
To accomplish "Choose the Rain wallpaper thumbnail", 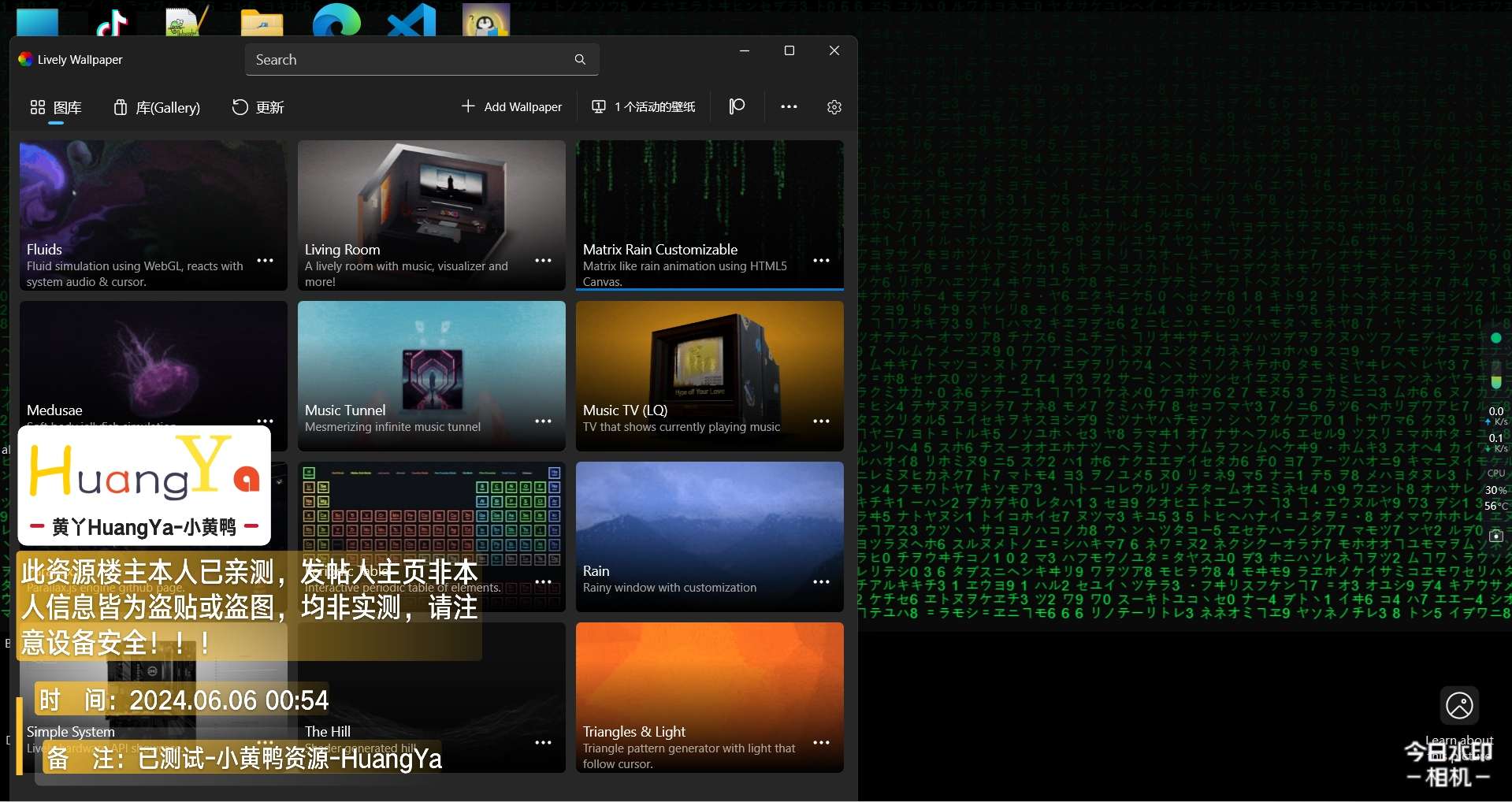I will coord(709,520).
